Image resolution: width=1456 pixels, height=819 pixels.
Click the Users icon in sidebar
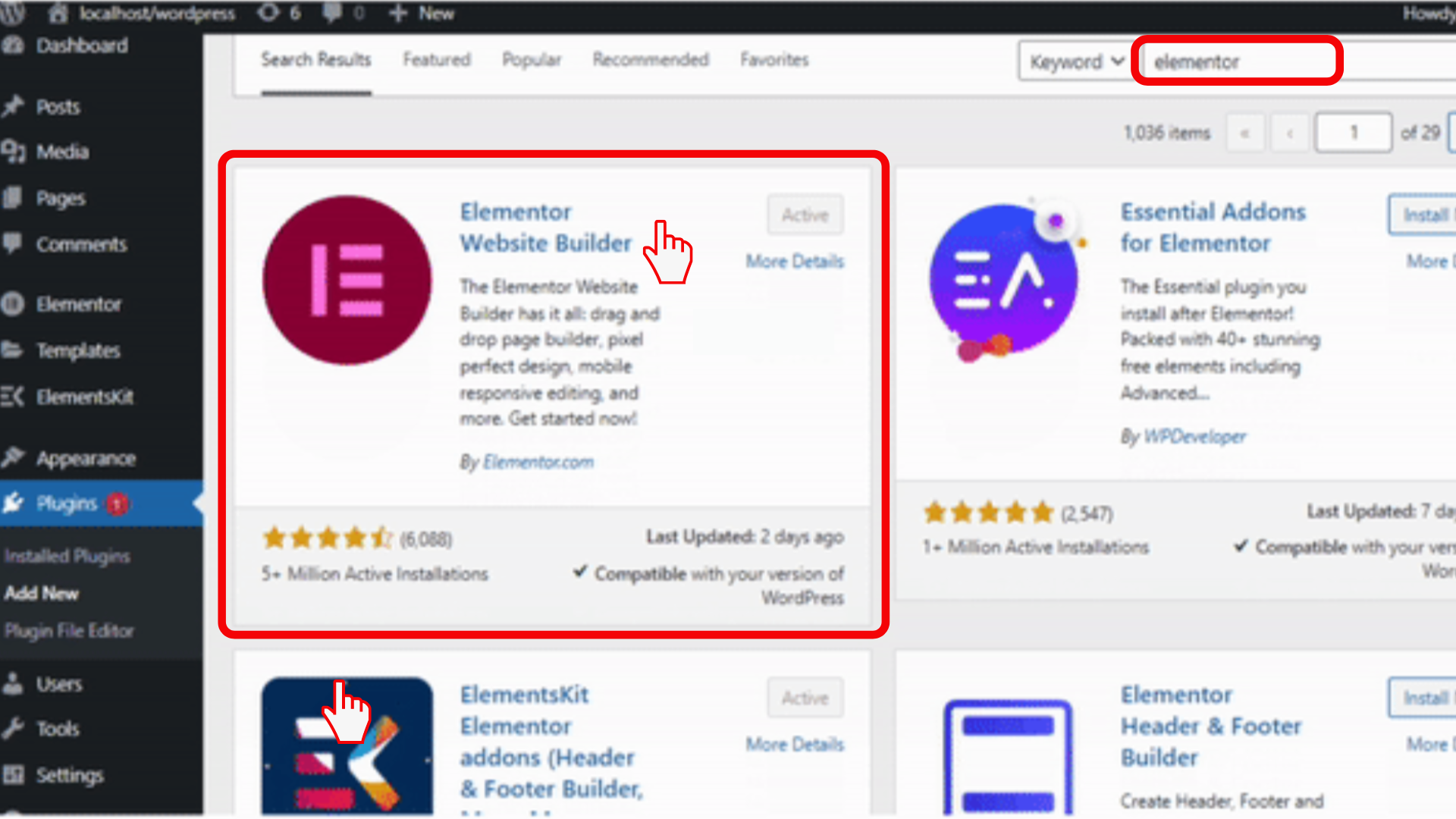click(13, 683)
